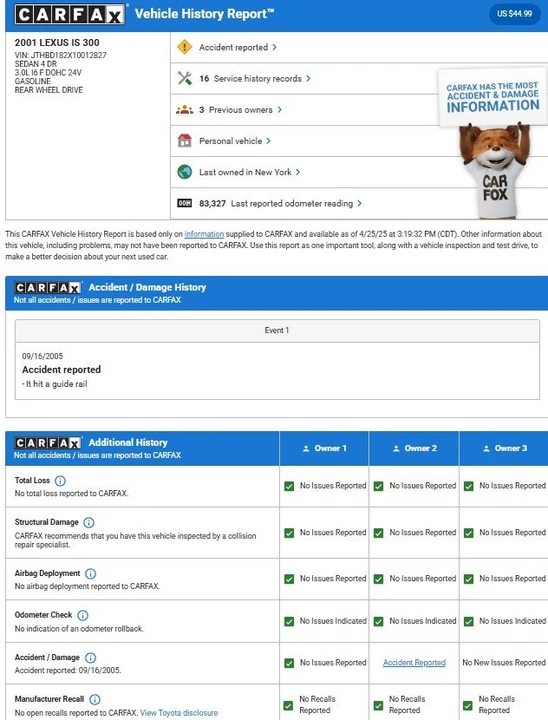Viewport: 548px width, 720px height.
Task: Open the Total Loss info icon
Action: (60, 481)
